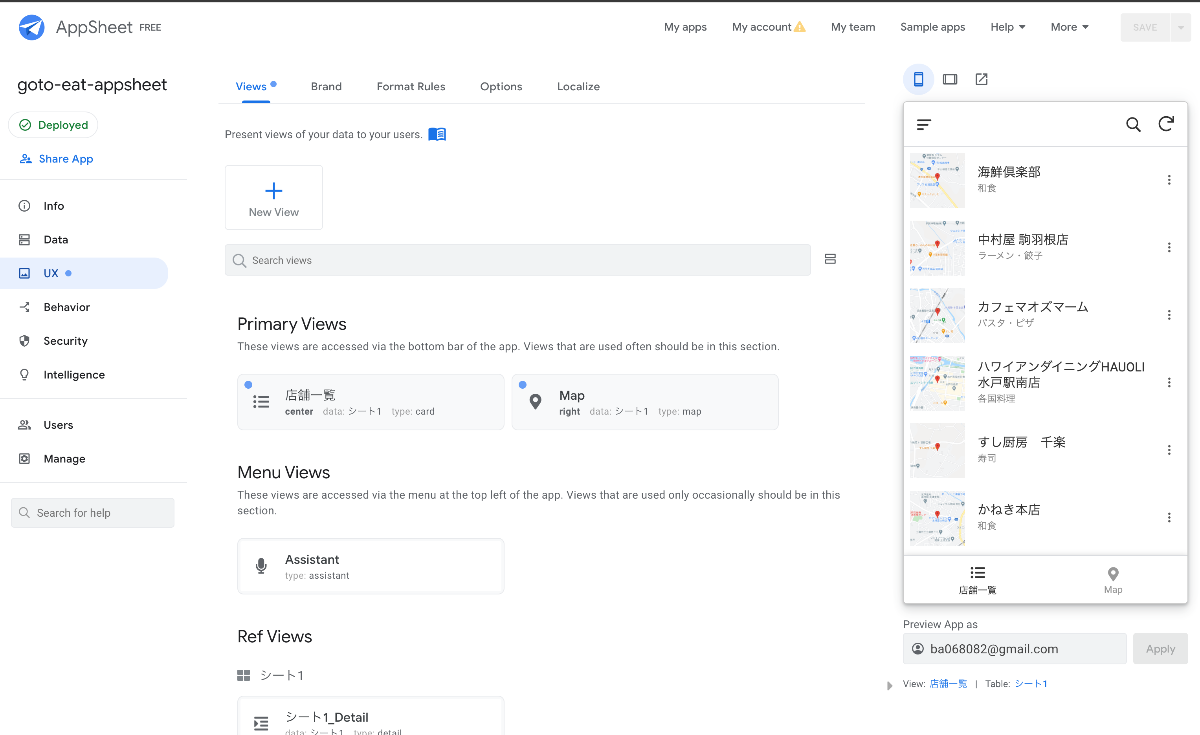Open more options for かねき本店

[1169, 517]
